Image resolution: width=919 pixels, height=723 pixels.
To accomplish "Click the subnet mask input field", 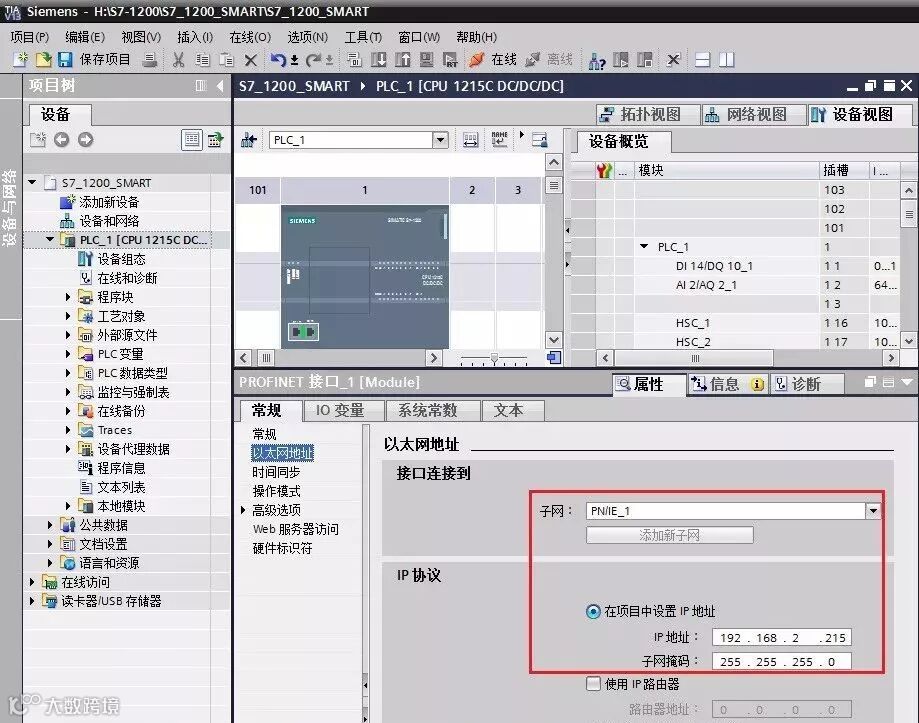I will 782,661.
